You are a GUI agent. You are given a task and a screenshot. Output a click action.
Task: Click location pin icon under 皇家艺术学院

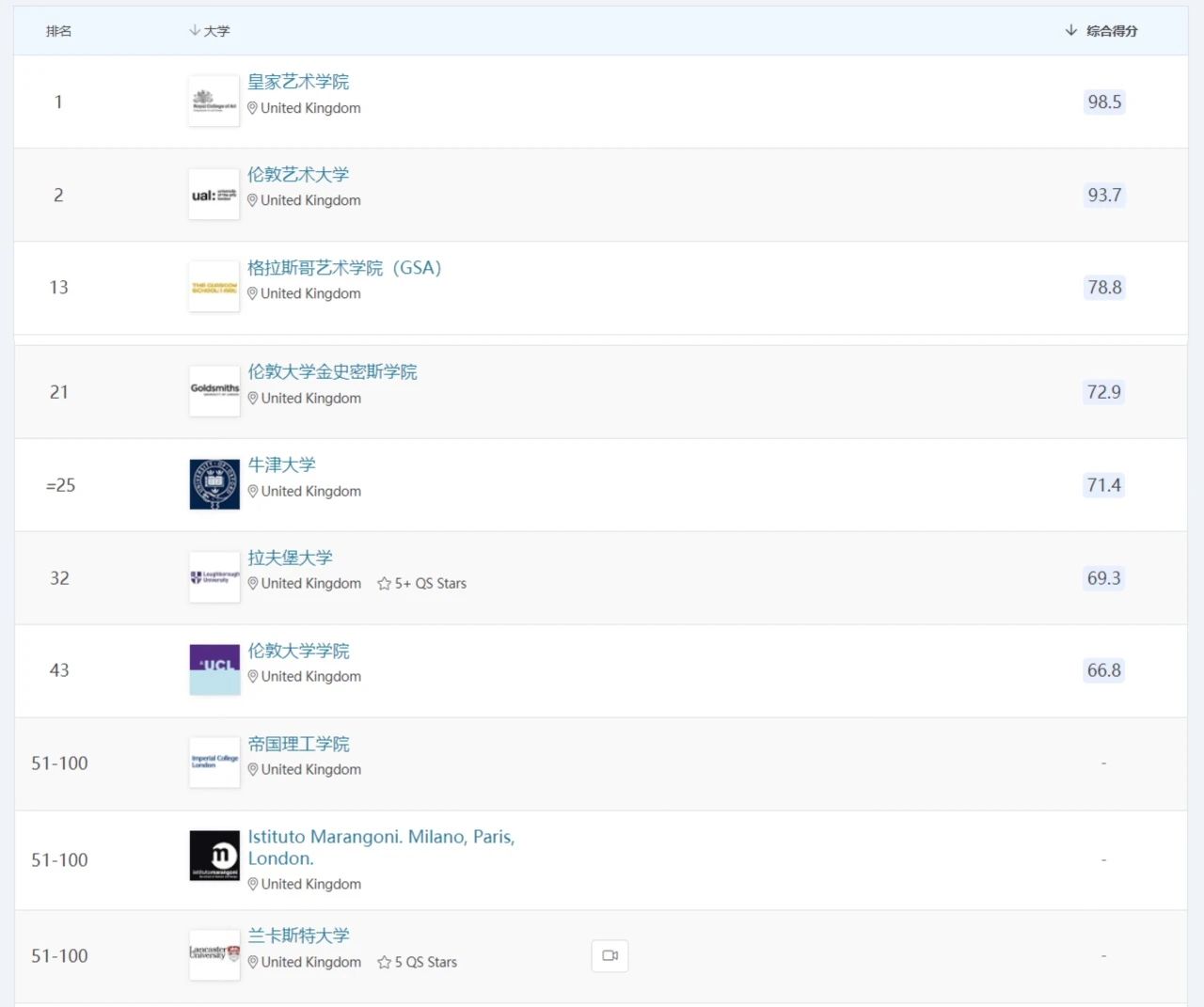click(252, 108)
